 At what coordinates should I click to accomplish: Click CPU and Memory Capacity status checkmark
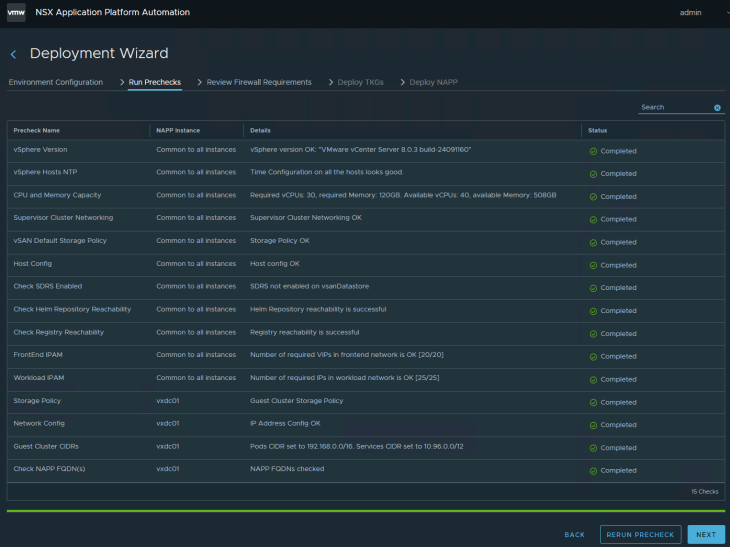click(593, 197)
